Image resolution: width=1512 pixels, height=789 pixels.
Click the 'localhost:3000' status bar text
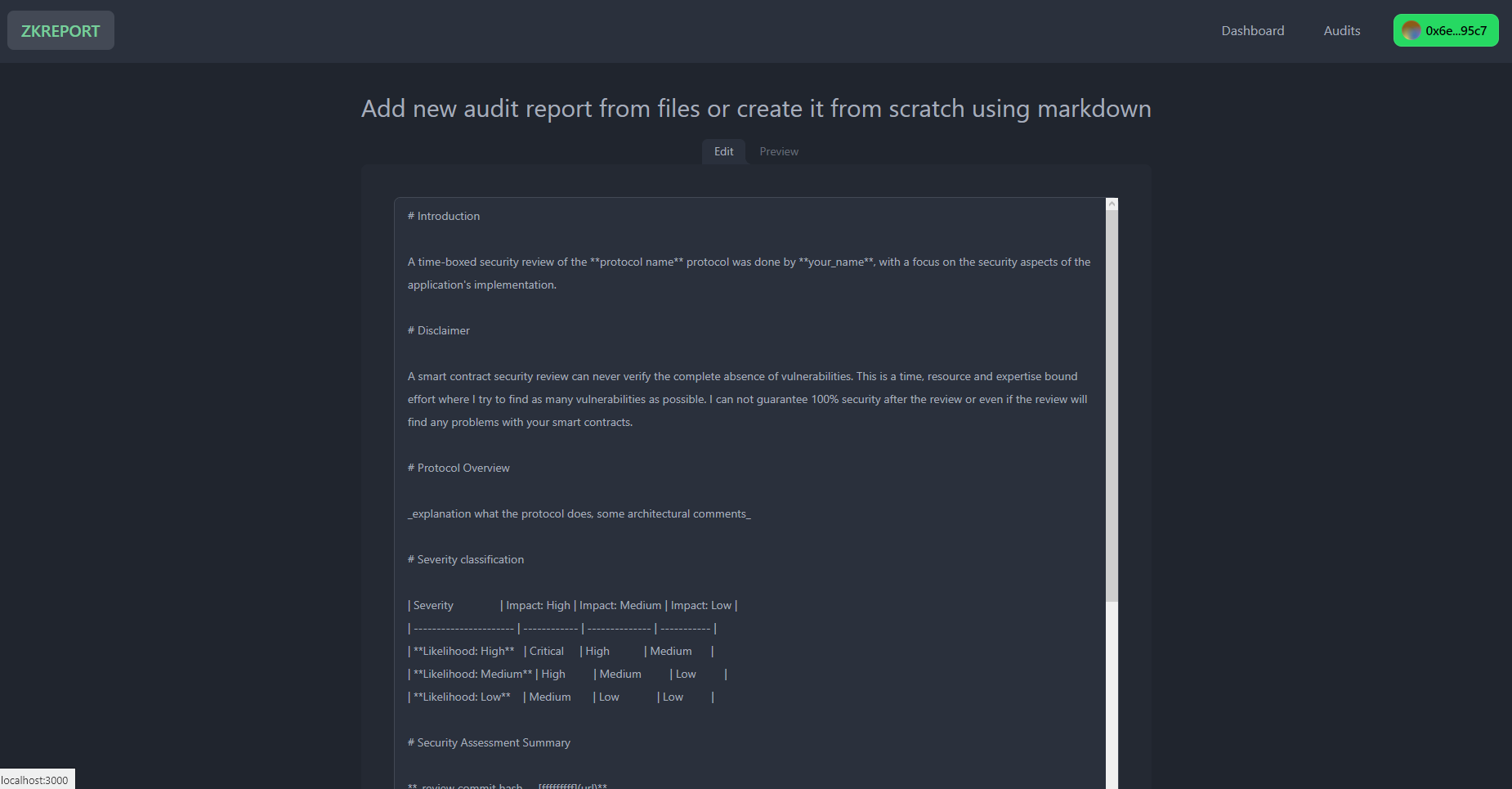pyautogui.click(x=35, y=780)
